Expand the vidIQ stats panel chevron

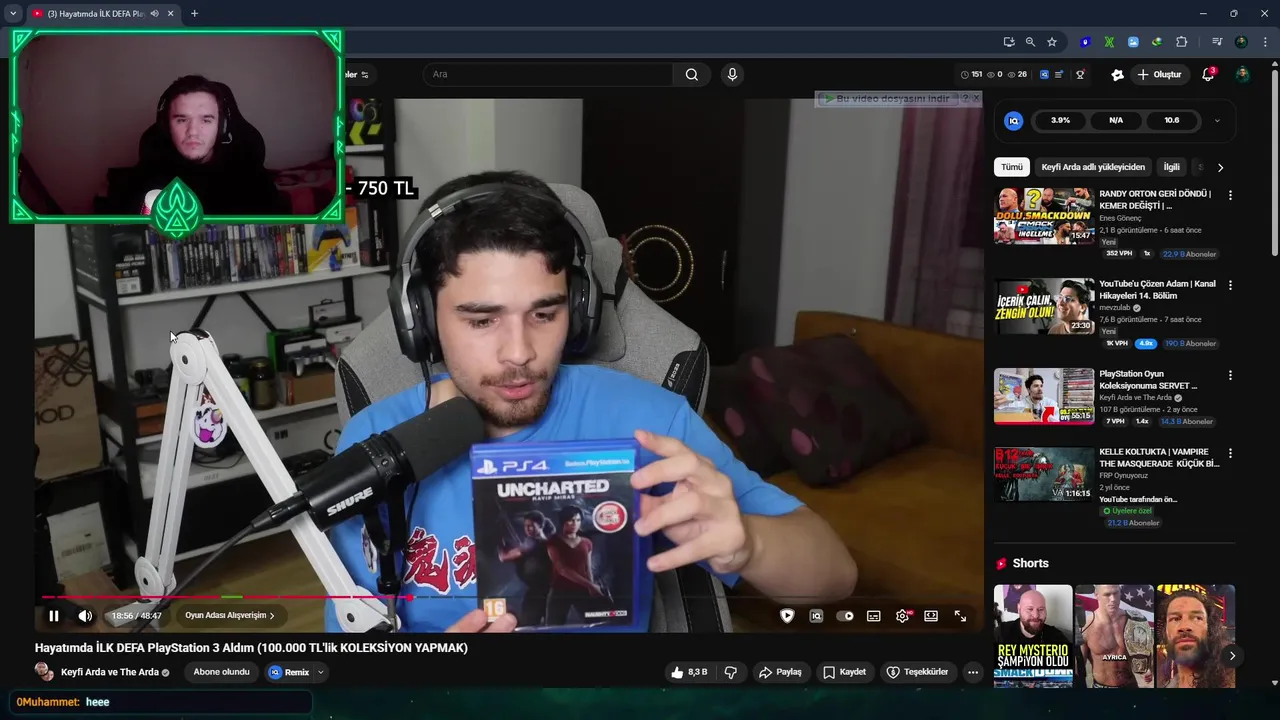pyautogui.click(x=1217, y=120)
